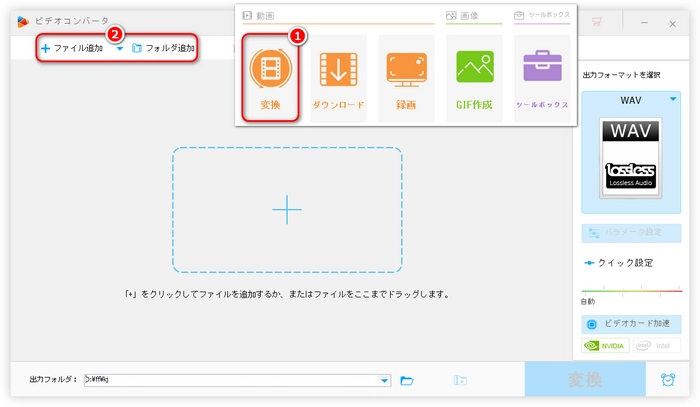Open the 録画 screen recorder icon
This screenshot has height=407, width=700.
point(404,69)
